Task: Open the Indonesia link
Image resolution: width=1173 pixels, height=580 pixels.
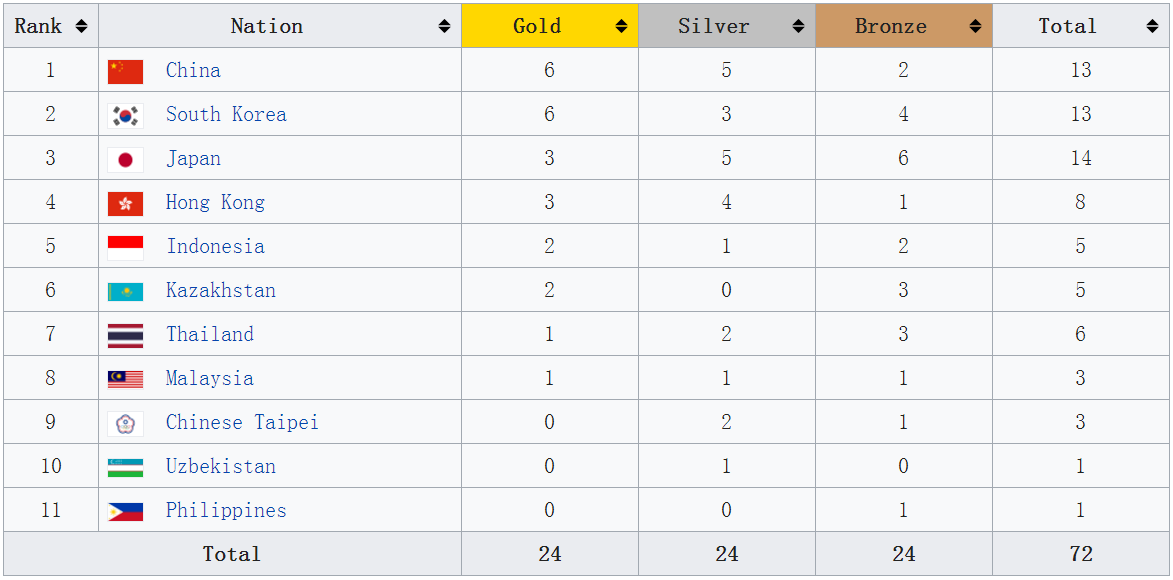Action: tap(215, 247)
